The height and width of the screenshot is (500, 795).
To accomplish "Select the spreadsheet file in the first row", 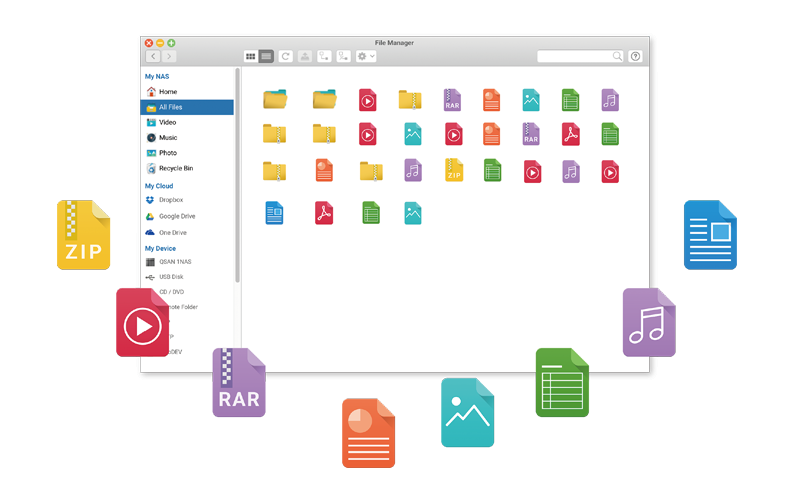I will (x=570, y=100).
